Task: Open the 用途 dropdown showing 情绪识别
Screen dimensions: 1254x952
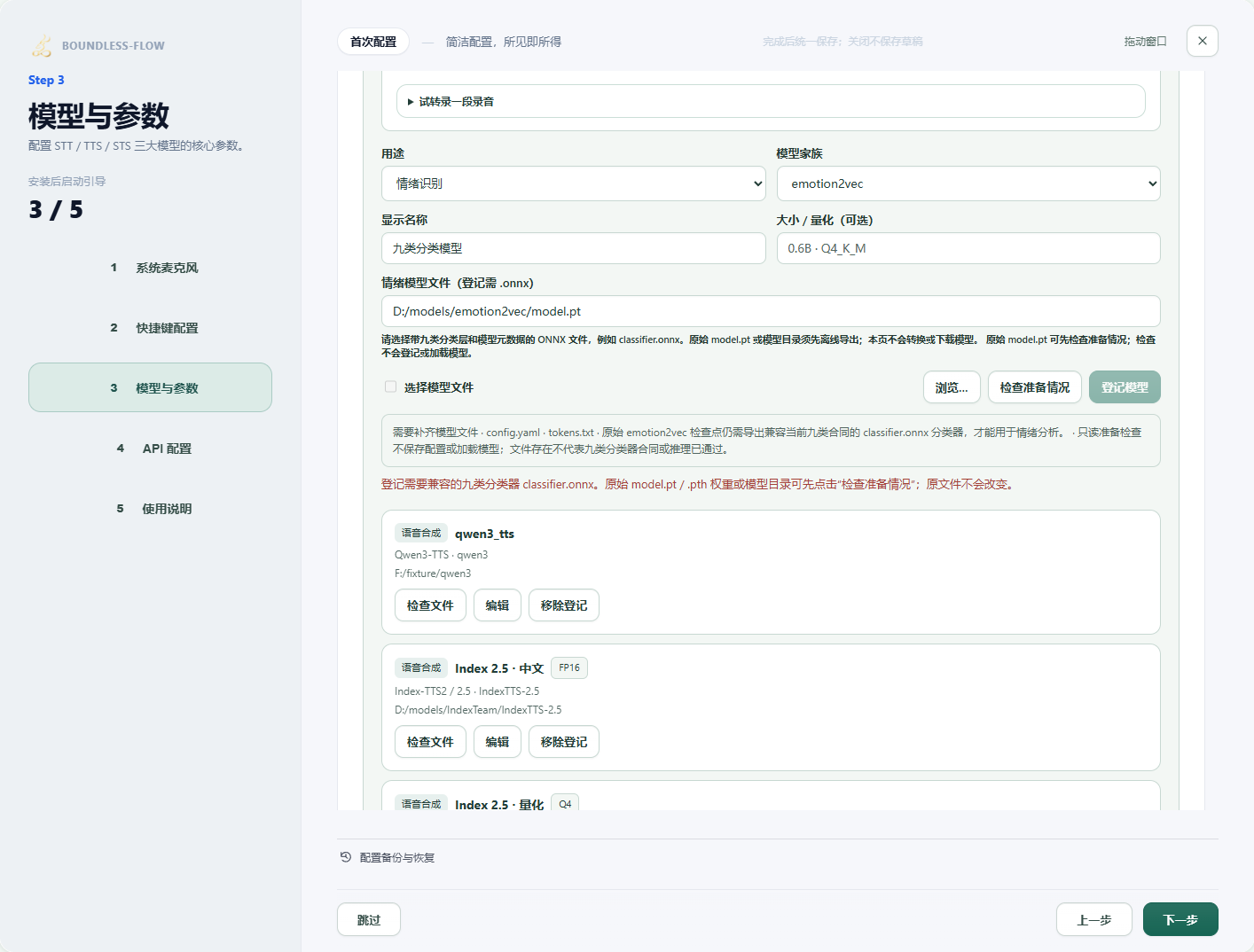Action: (574, 183)
